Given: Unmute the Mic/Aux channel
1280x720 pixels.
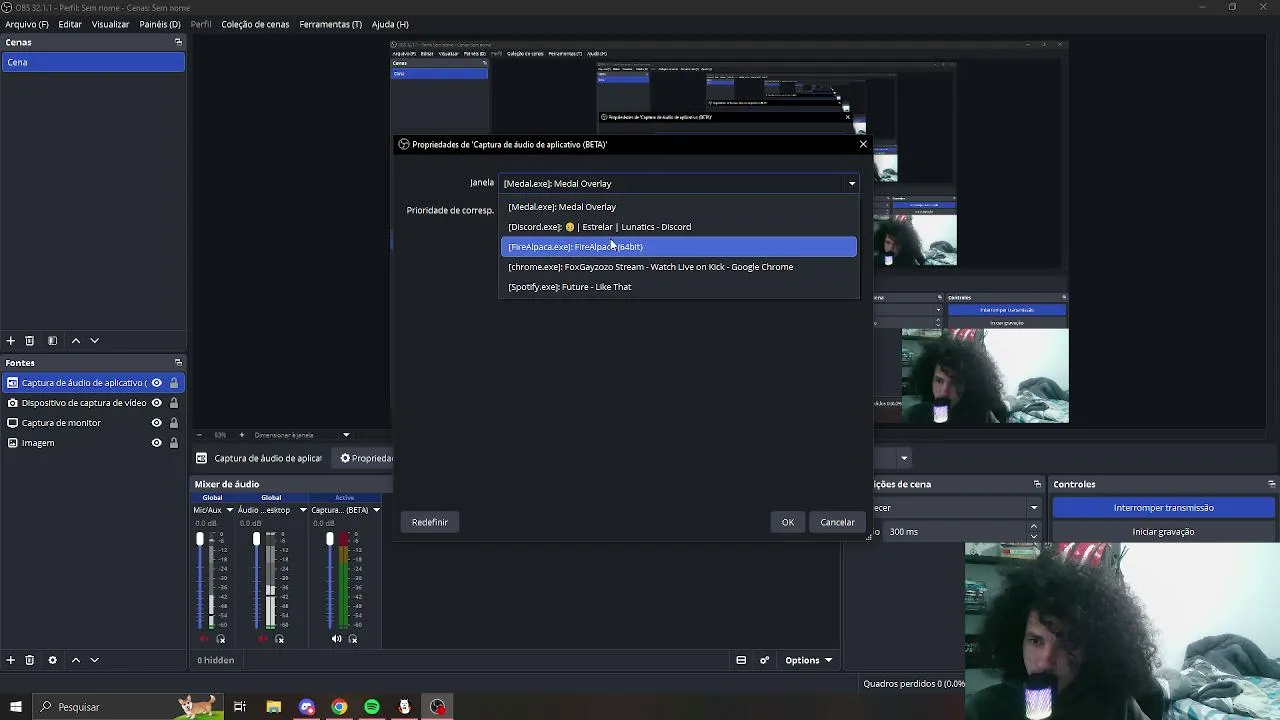Looking at the screenshot, I should click(x=204, y=639).
